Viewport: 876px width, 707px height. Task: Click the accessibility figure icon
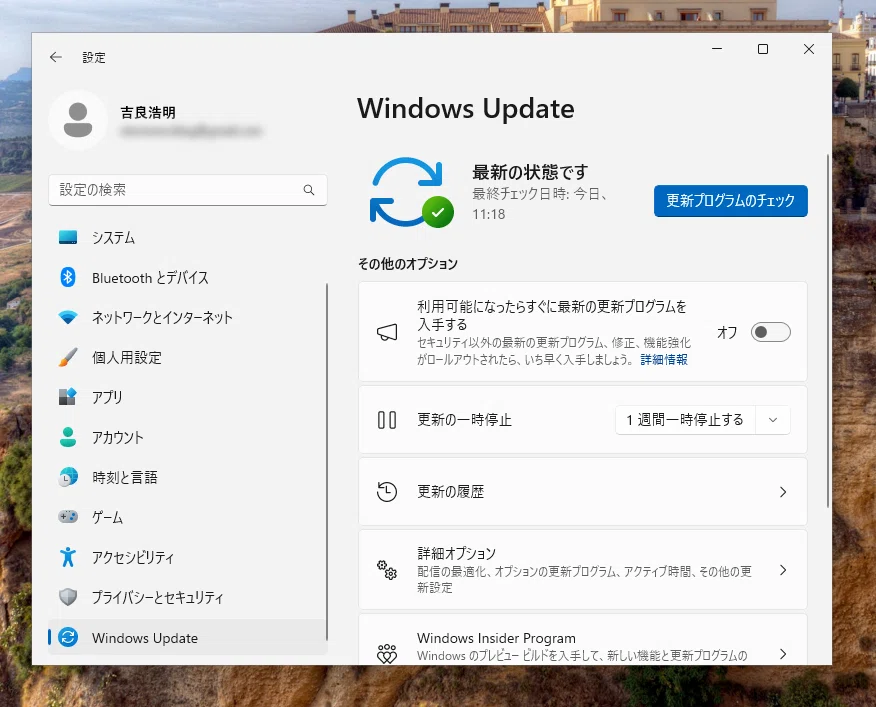point(68,557)
